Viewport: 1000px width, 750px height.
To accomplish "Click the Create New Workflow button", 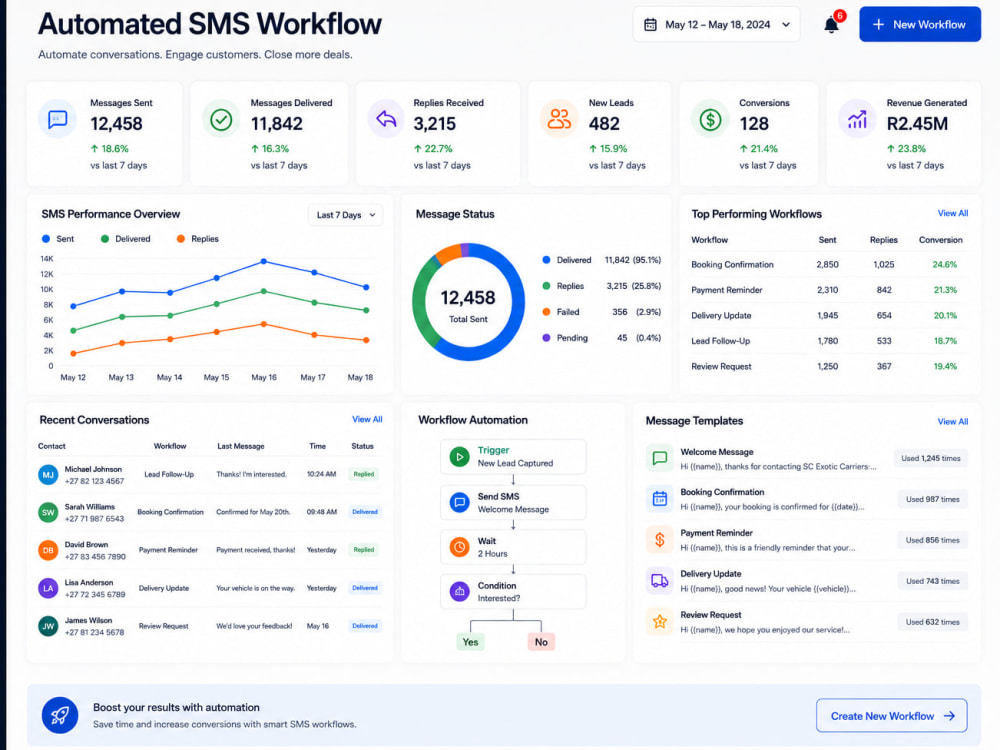I will click(x=892, y=716).
